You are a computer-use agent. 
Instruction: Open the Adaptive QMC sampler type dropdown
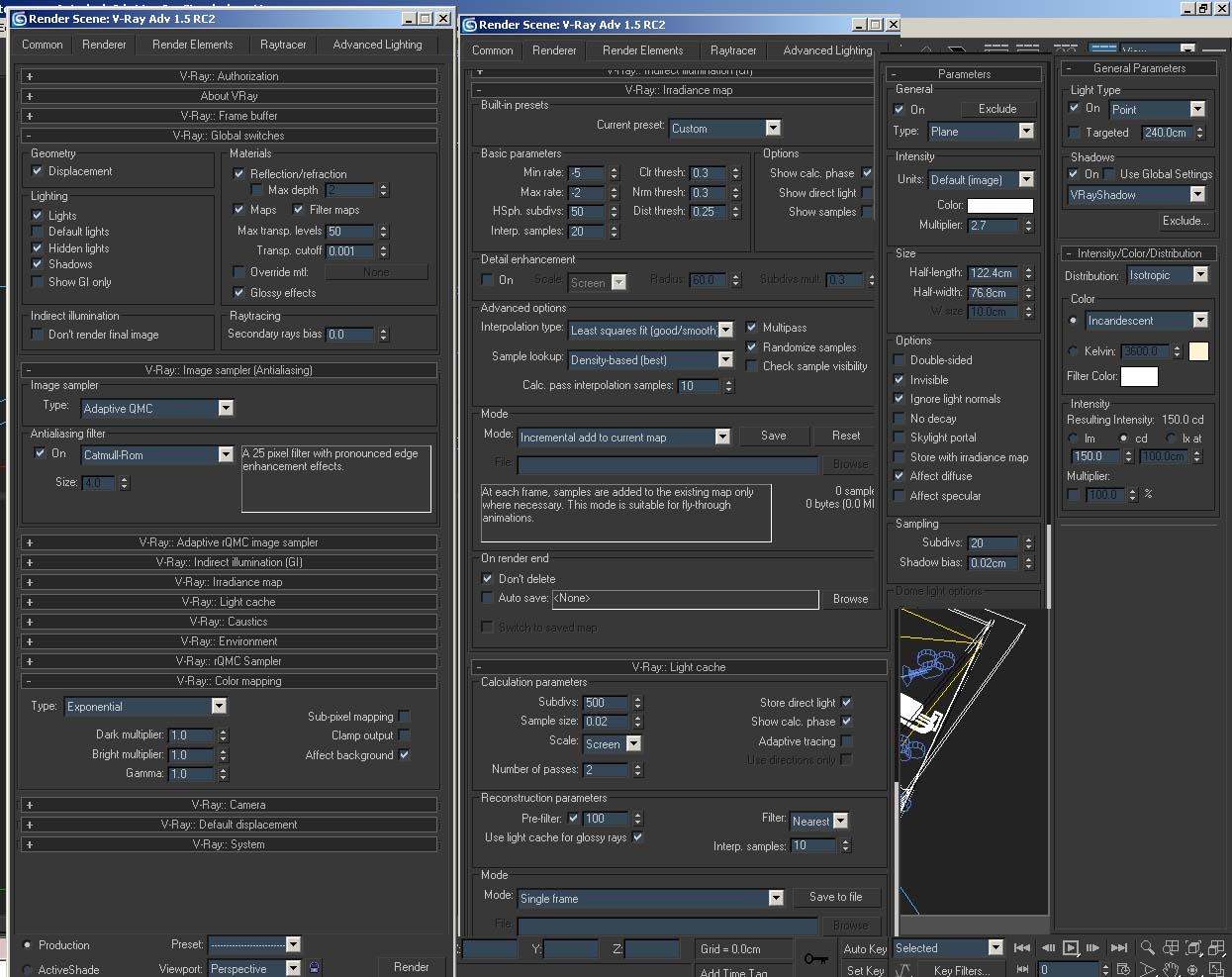pos(226,408)
